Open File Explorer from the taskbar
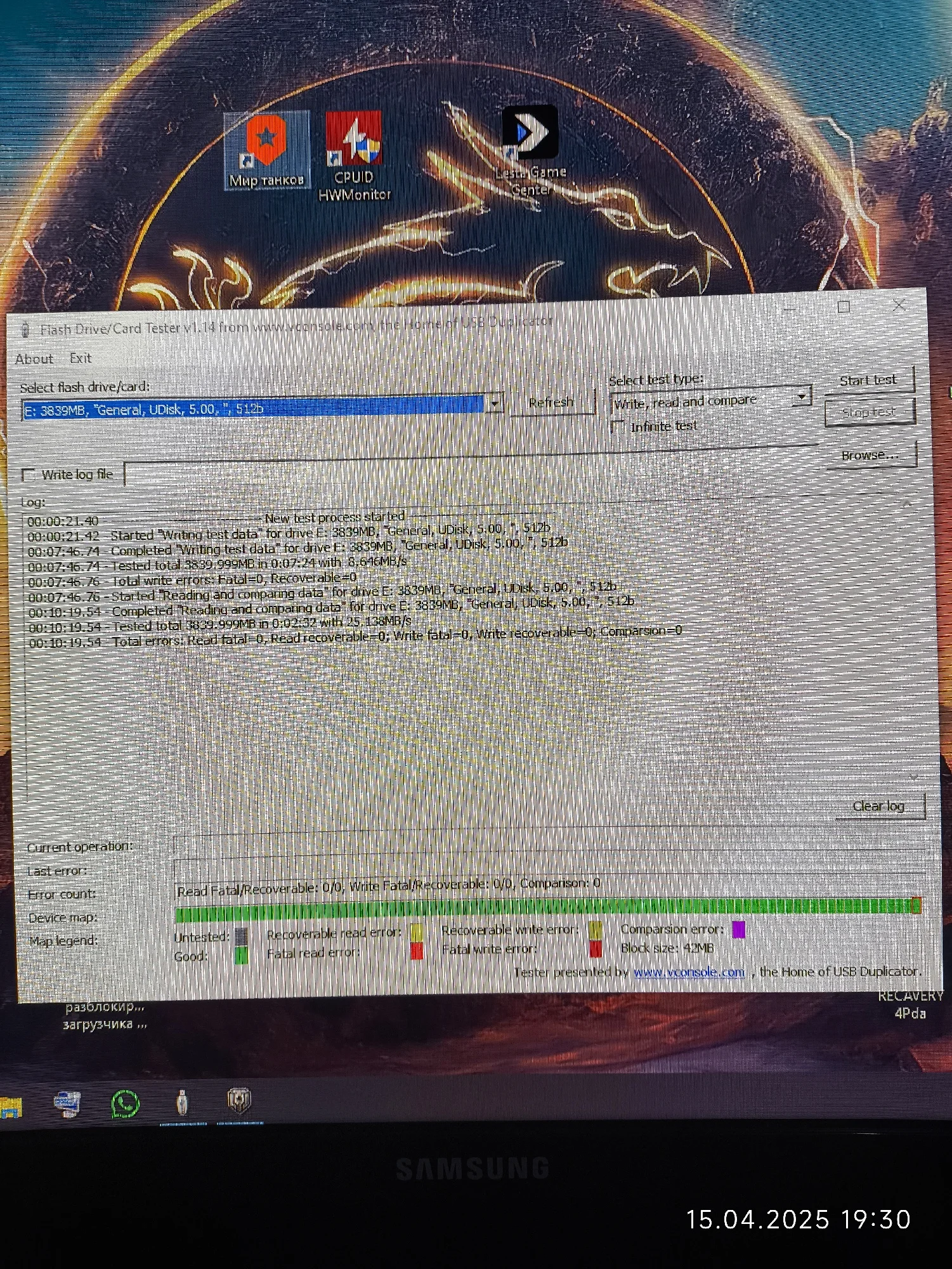 tap(10, 1107)
